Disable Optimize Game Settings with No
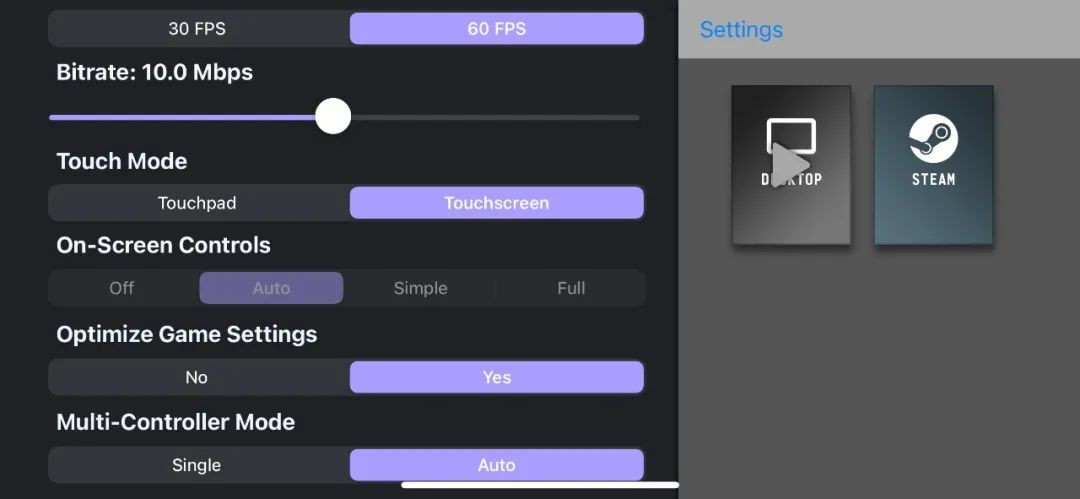 tap(197, 377)
